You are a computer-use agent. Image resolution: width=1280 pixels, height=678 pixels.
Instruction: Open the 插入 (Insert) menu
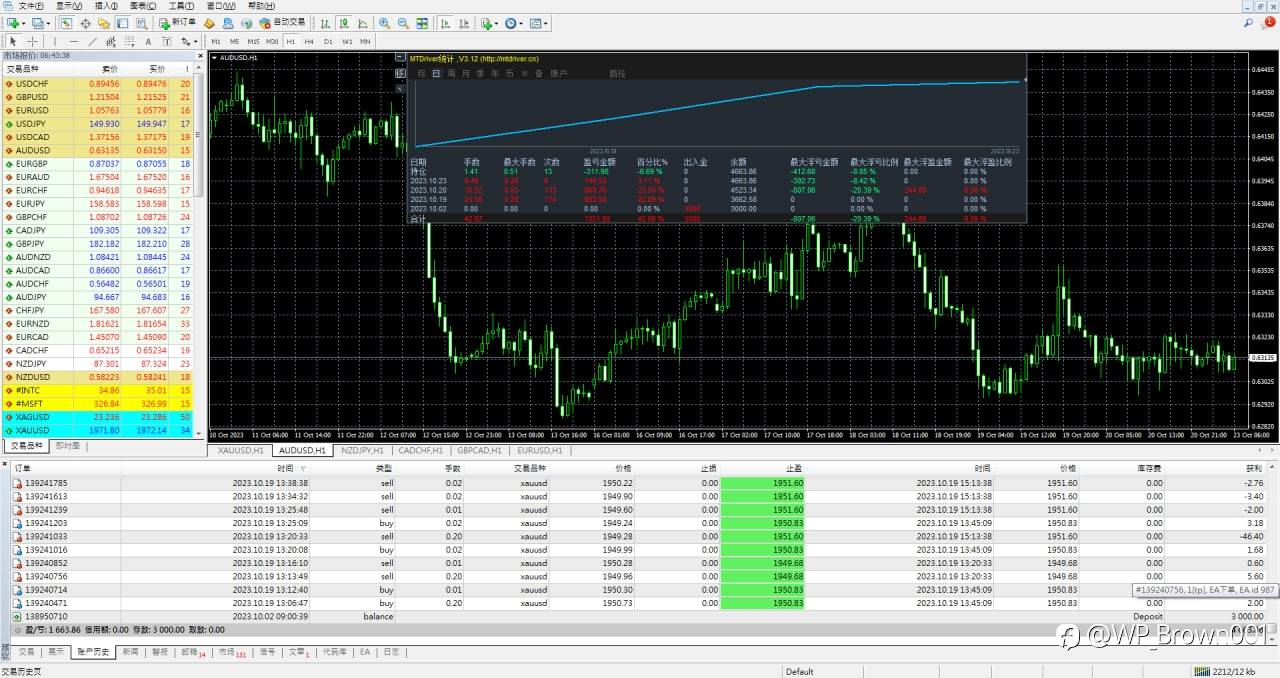104,6
